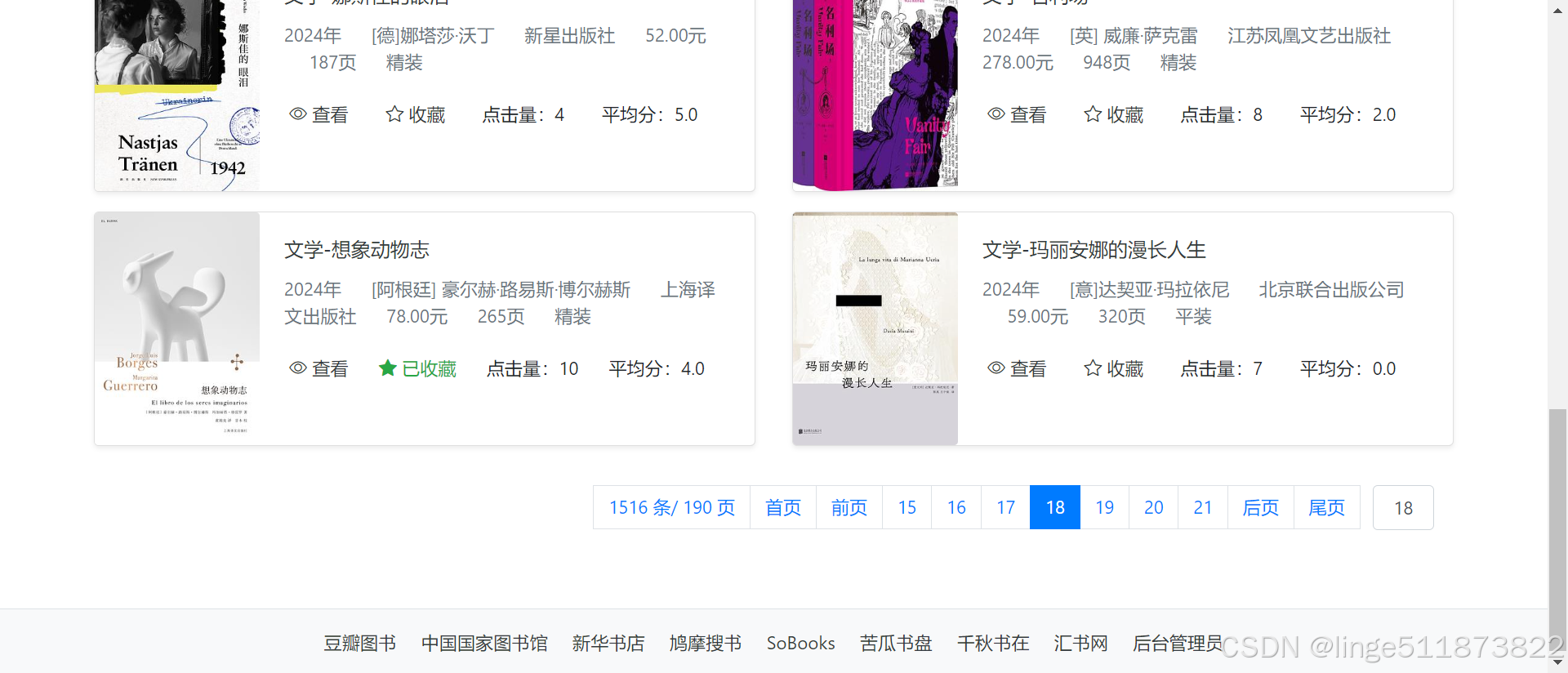Click the publisher 江苏凤凰文艺出版社 text
This screenshot has height=673, width=1568.
pyautogui.click(x=1309, y=36)
